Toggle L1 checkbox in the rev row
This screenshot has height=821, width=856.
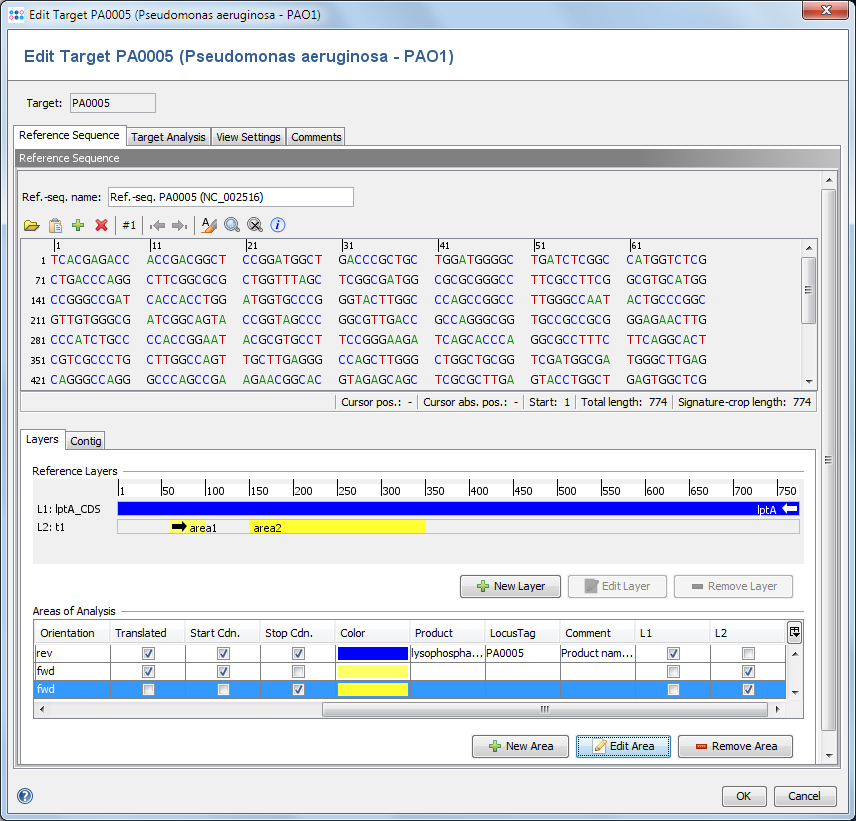point(673,653)
